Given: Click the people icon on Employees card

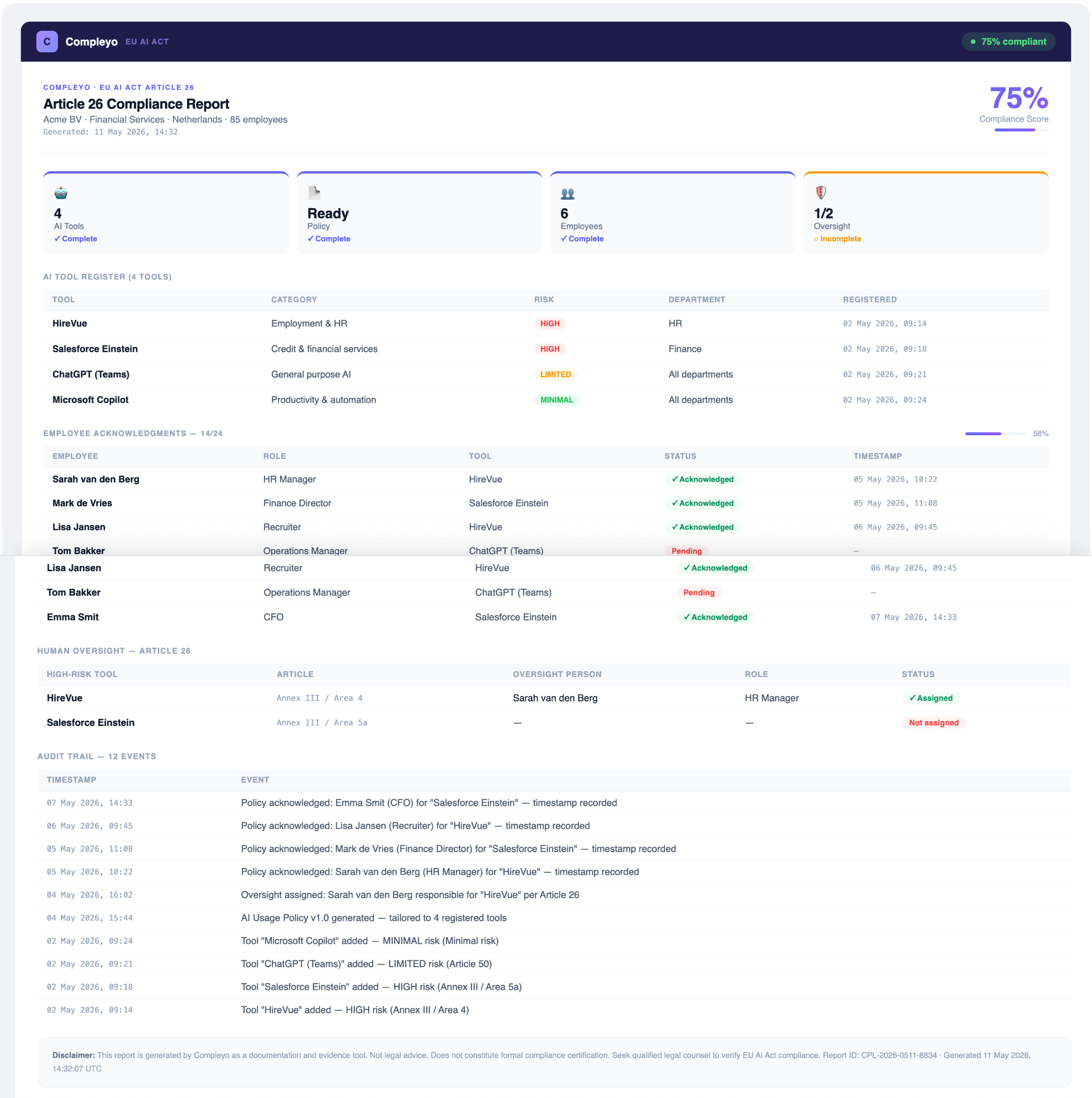Looking at the screenshot, I should point(568,194).
